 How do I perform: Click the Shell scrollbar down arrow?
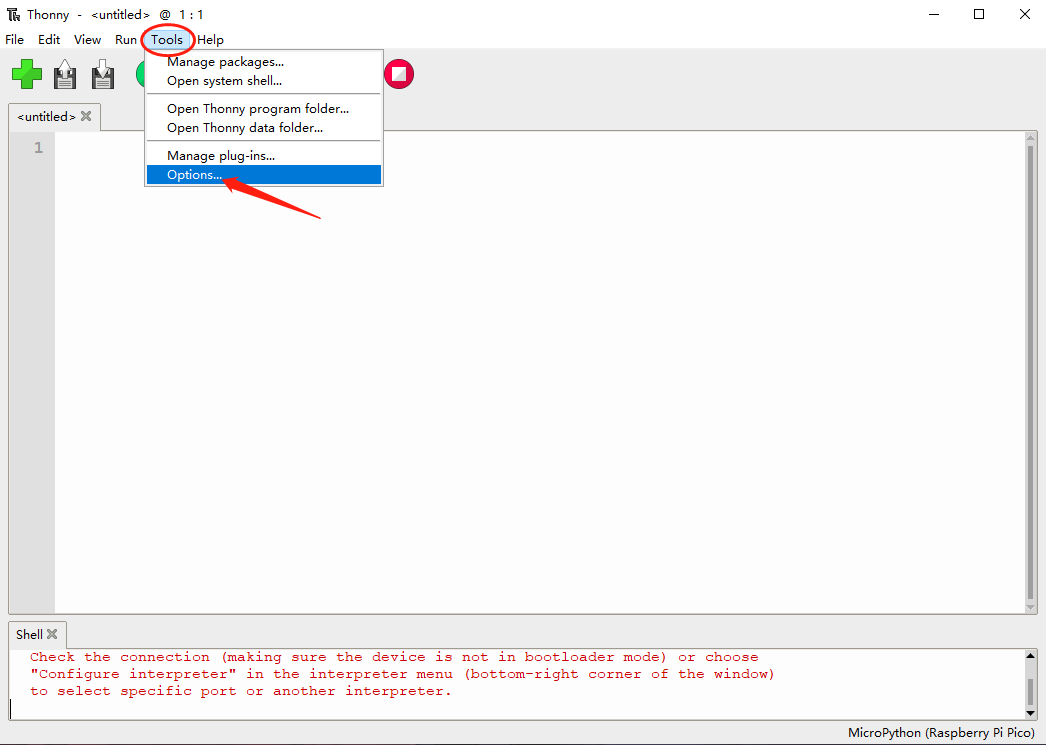pos(1030,713)
